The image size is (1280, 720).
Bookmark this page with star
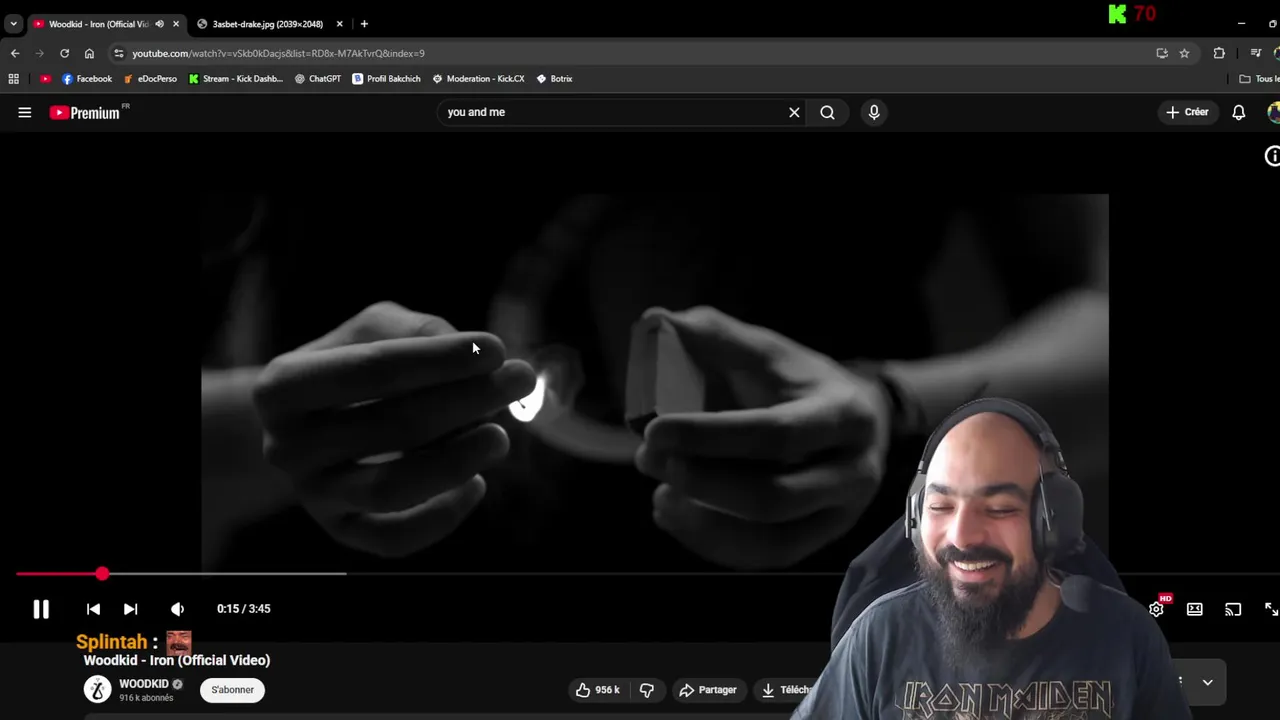coord(1184,53)
